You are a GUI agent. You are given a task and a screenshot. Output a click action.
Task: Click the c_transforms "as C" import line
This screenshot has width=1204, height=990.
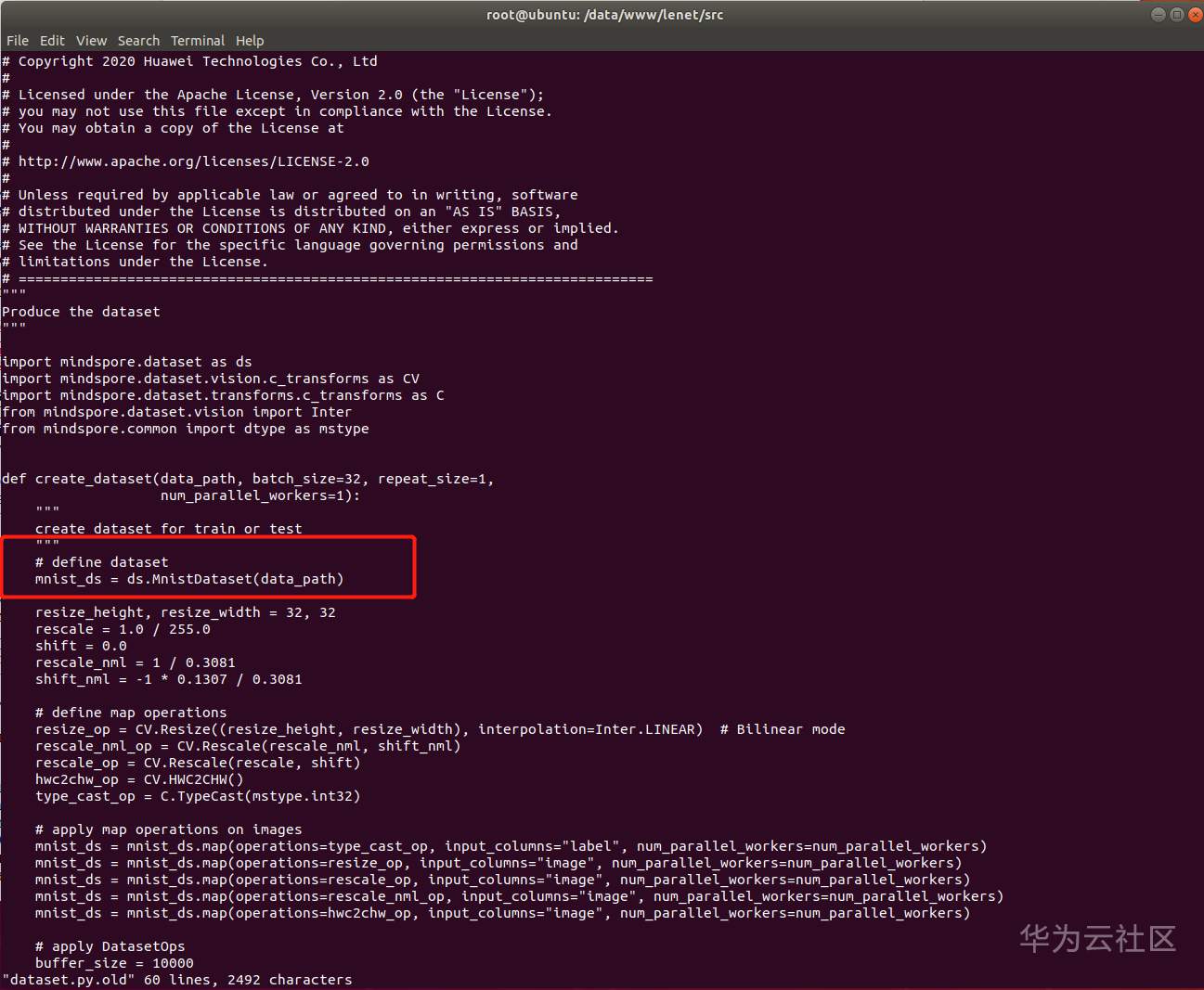pos(223,395)
